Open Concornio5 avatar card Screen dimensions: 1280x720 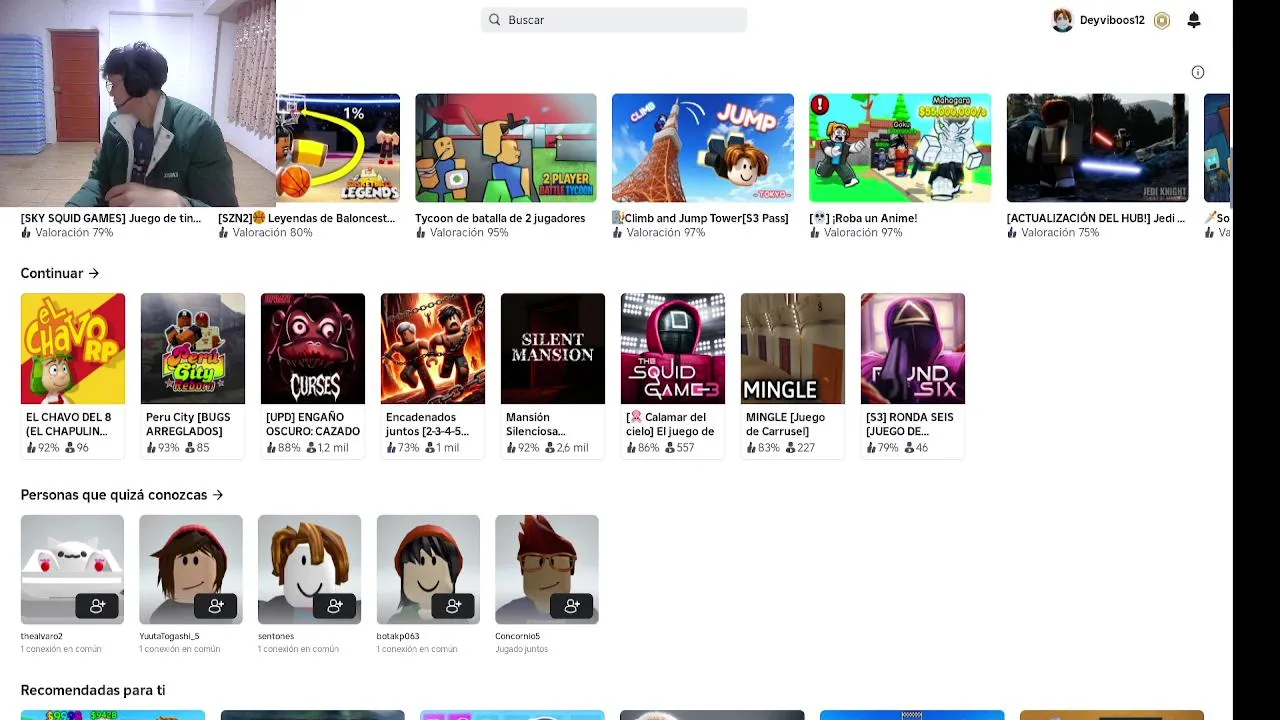(547, 569)
